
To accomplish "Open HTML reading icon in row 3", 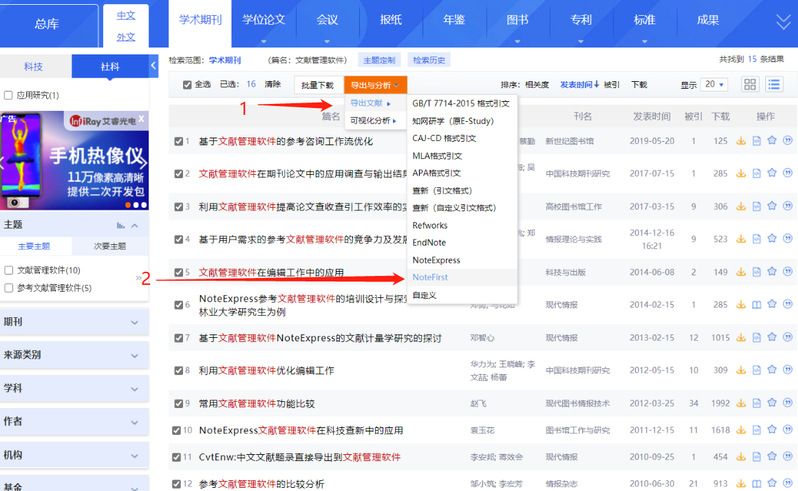I will pos(757,206).
